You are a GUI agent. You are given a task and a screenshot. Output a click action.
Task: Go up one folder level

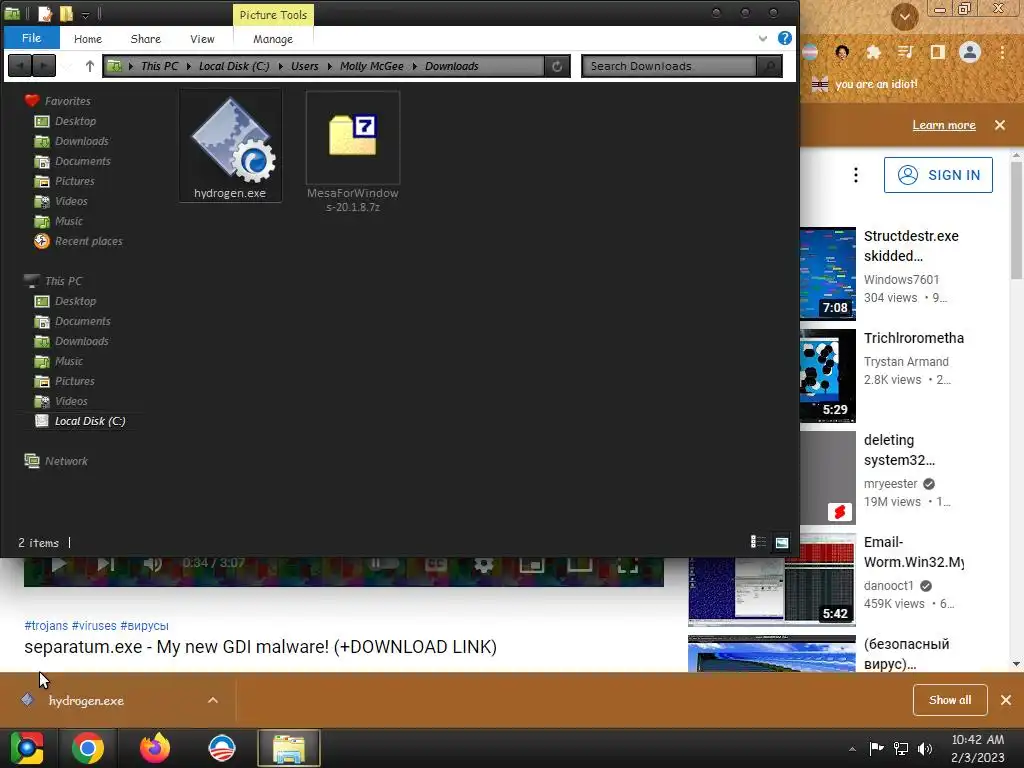pyautogui.click(x=89, y=66)
